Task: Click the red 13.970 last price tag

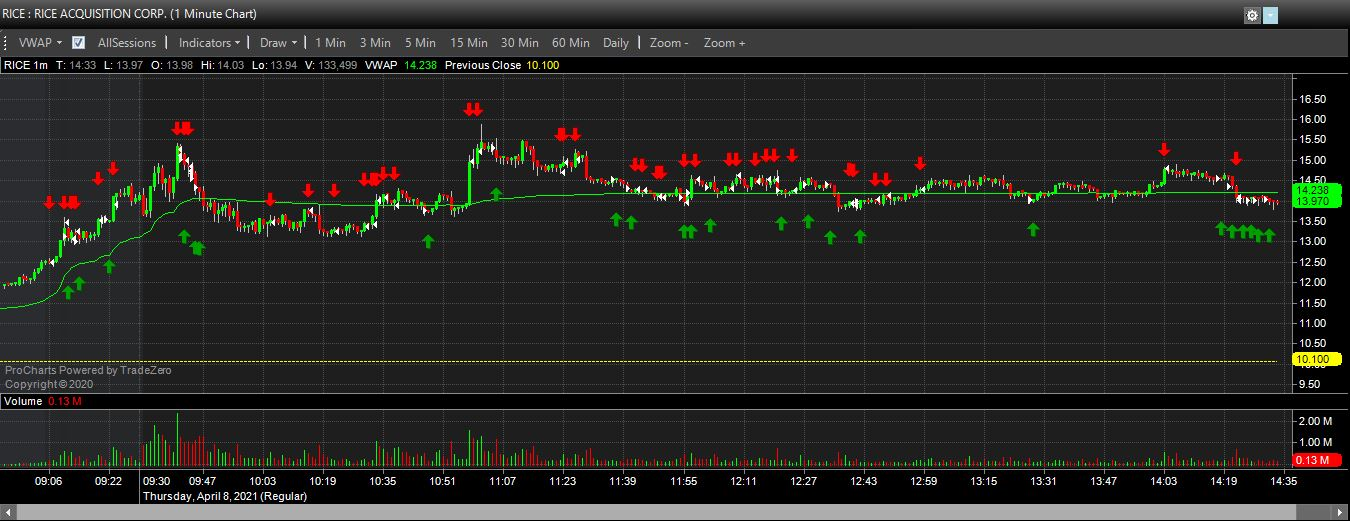Action: (x=1311, y=202)
